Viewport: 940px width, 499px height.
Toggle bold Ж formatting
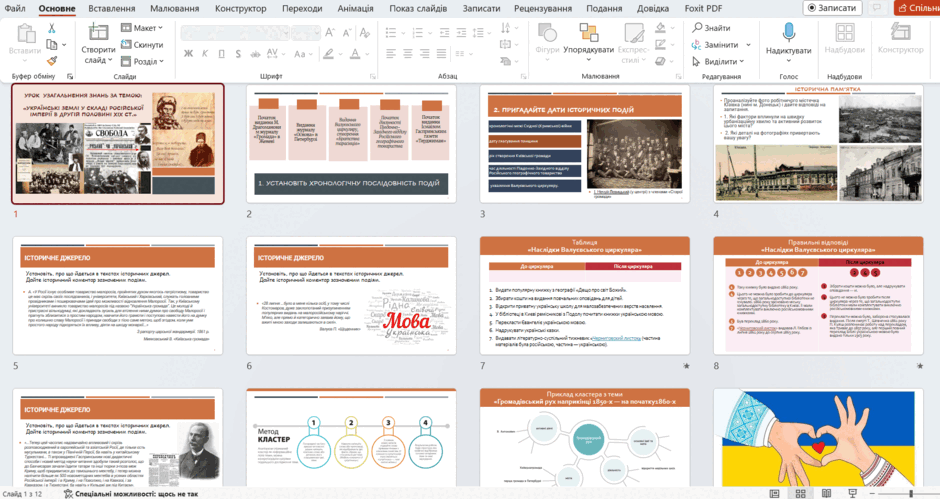pos(188,54)
